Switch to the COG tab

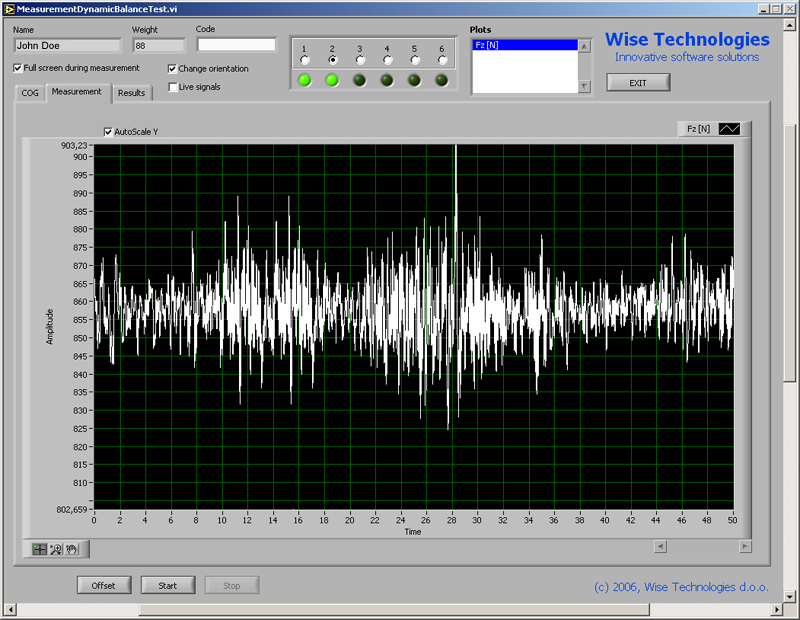click(x=30, y=93)
